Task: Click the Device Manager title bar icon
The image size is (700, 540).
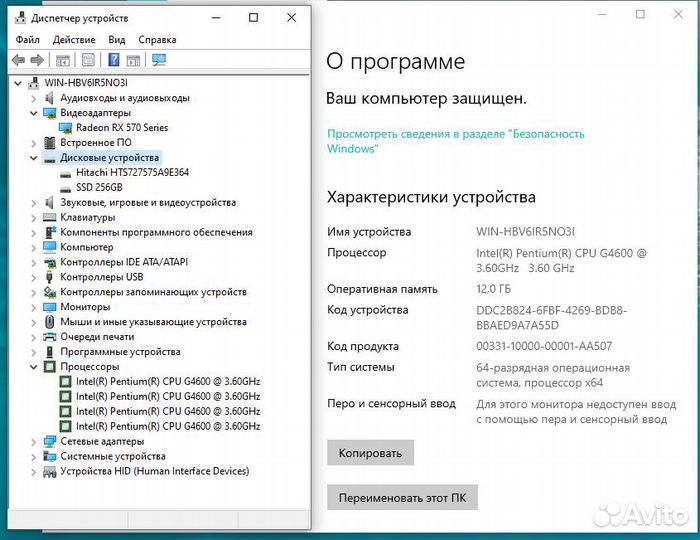Action: (20, 18)
